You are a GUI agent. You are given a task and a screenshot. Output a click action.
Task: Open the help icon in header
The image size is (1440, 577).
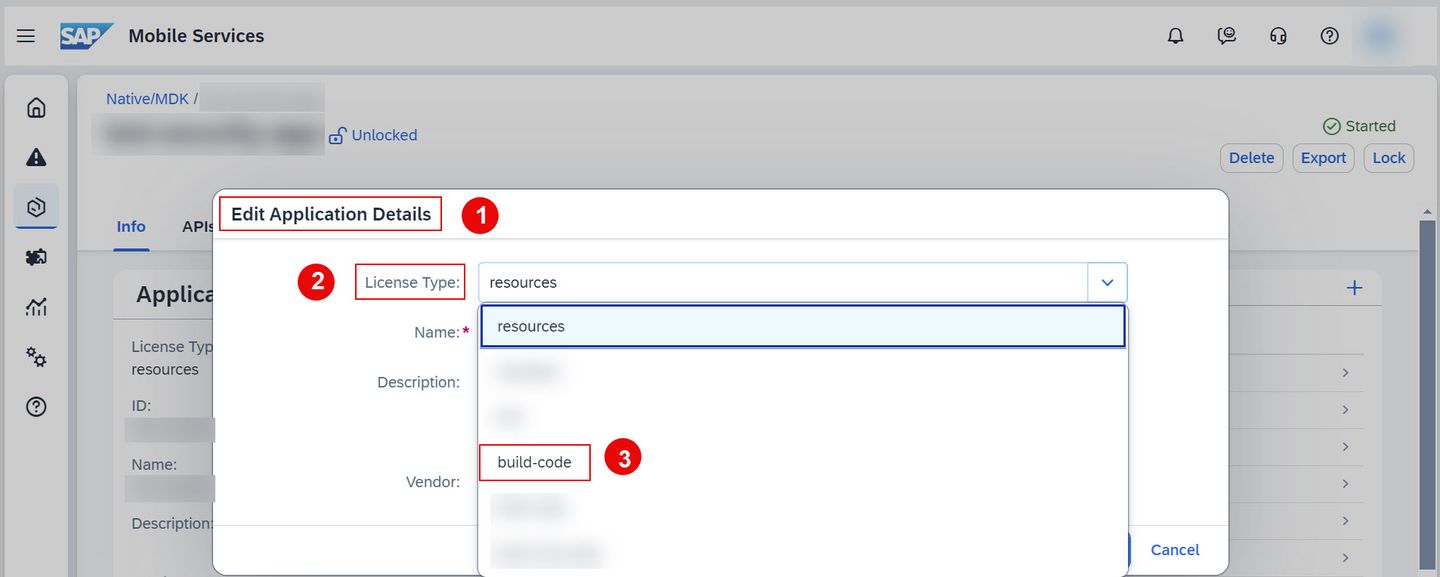pos(1329,36)
